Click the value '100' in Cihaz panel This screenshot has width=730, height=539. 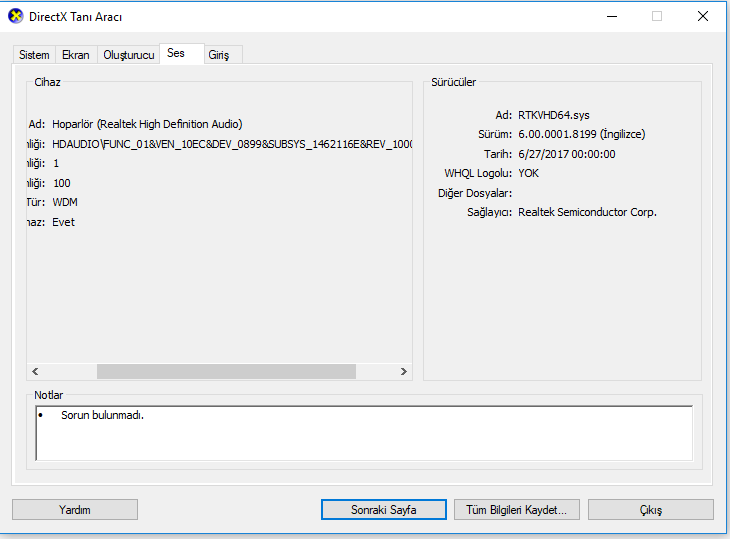click(x=62, y=183)
